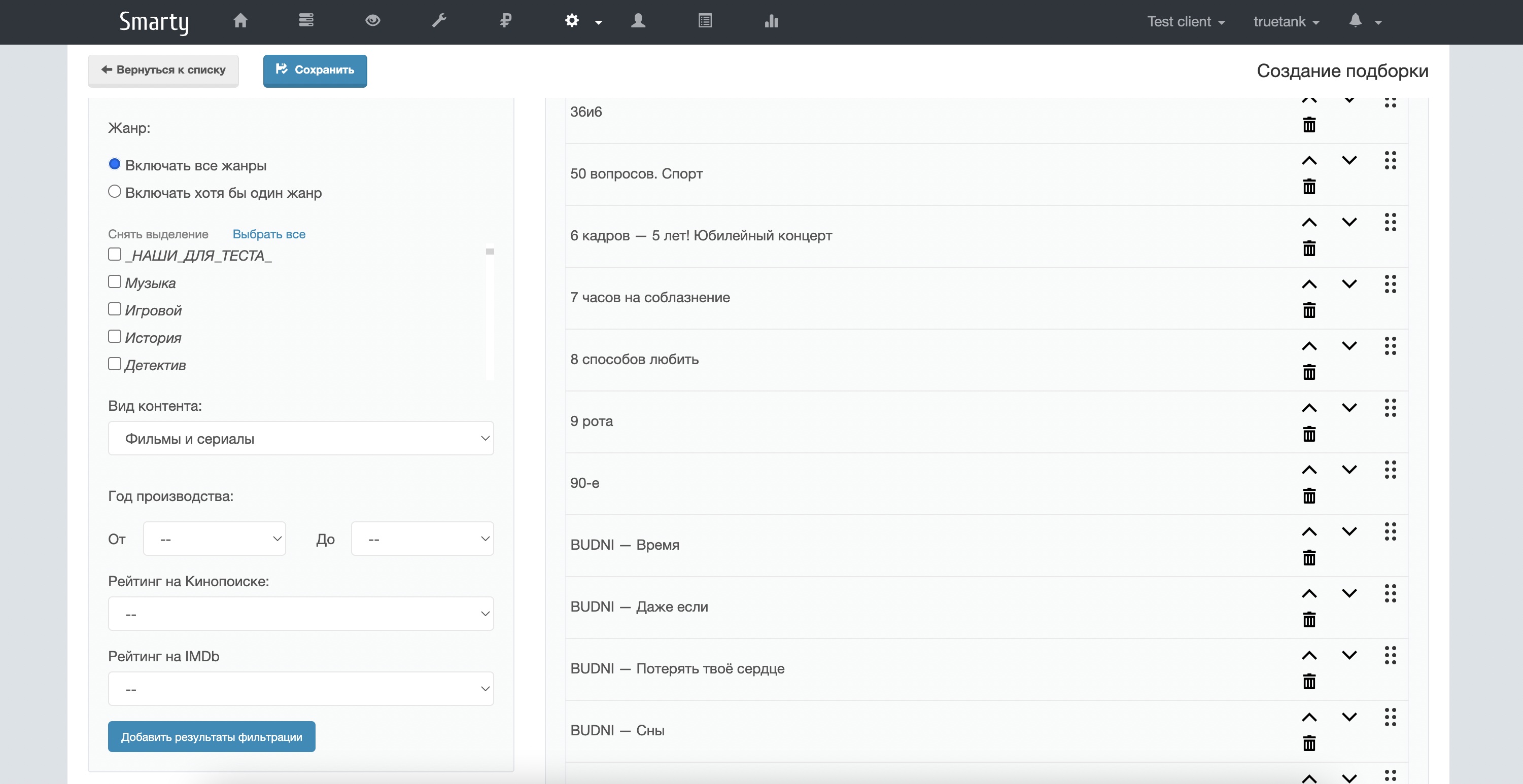Click drag handle of 8 способов любить
Viewport: 1523px width, 784px height.
pyautogui.click(x=1391, y=346)
